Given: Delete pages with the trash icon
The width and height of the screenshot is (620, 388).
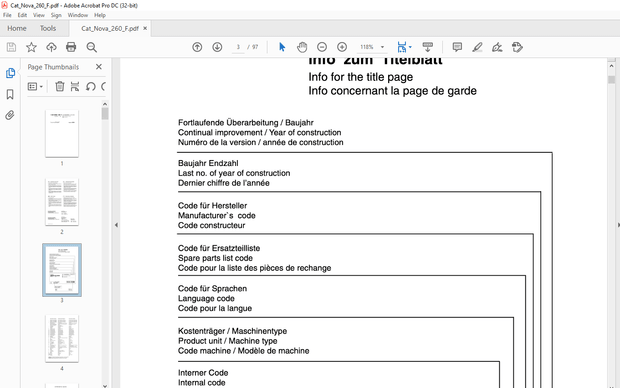Looking at the screenshot, I should click(60, 86).
